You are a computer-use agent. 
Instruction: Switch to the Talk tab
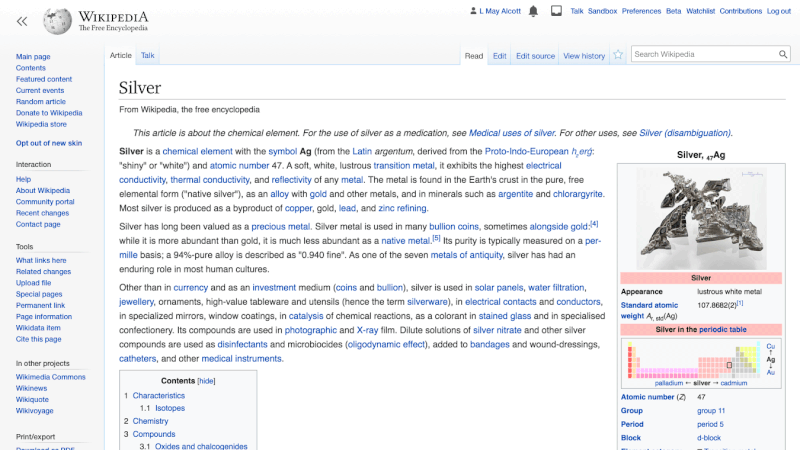point(147,56)
